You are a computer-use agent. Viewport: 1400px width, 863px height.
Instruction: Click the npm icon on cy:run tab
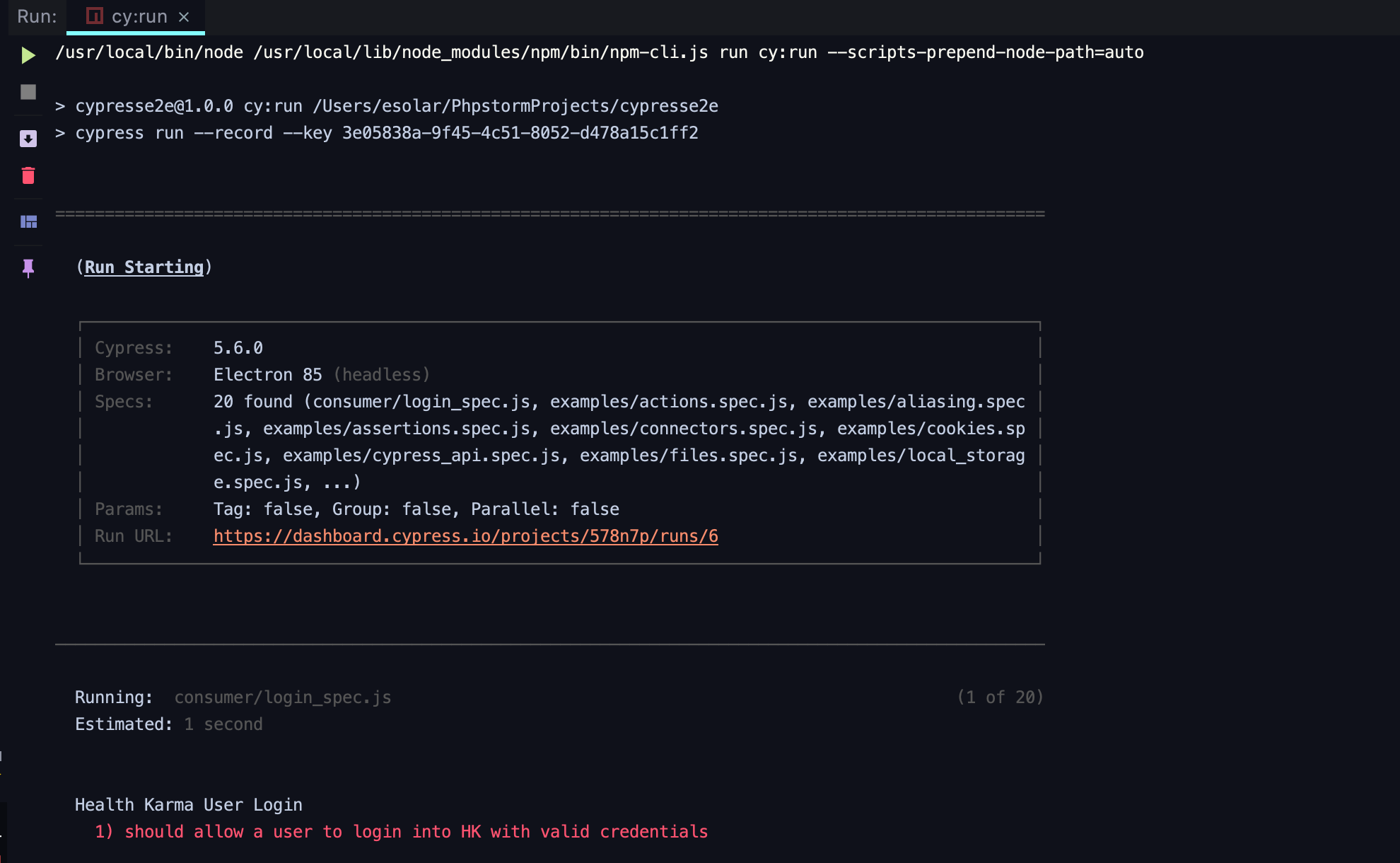coord(95,16)
